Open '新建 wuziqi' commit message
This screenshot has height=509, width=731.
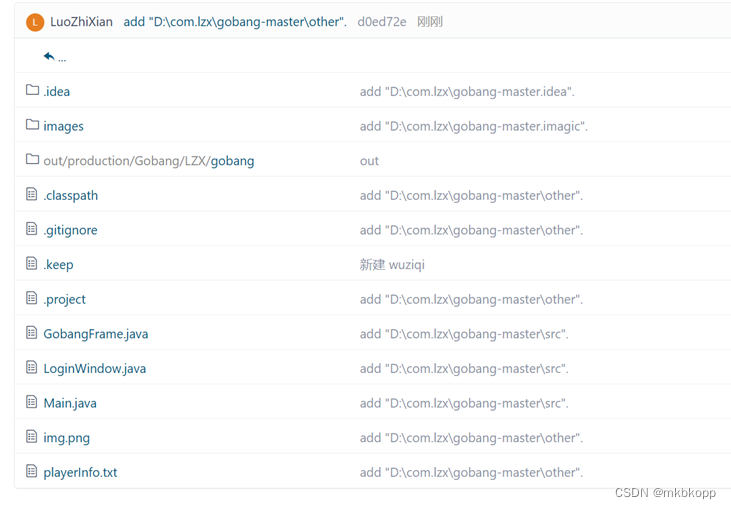pos(392,265)
